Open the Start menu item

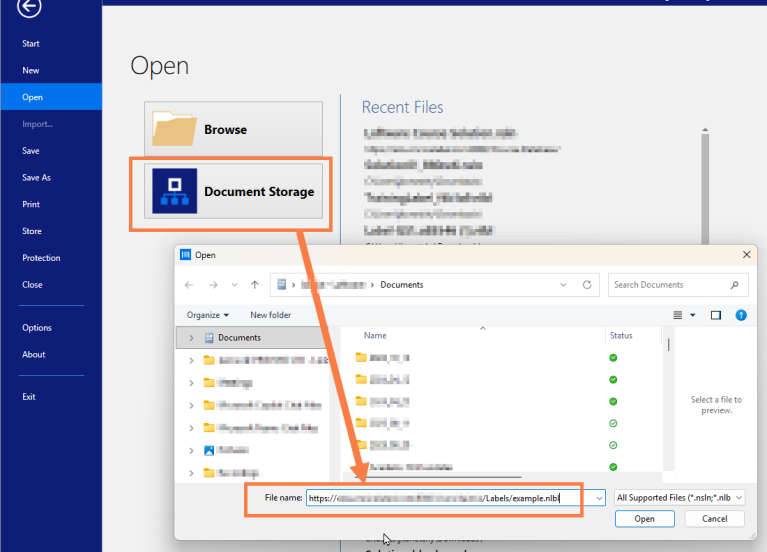pyautogui.click(x=30, y=44)
